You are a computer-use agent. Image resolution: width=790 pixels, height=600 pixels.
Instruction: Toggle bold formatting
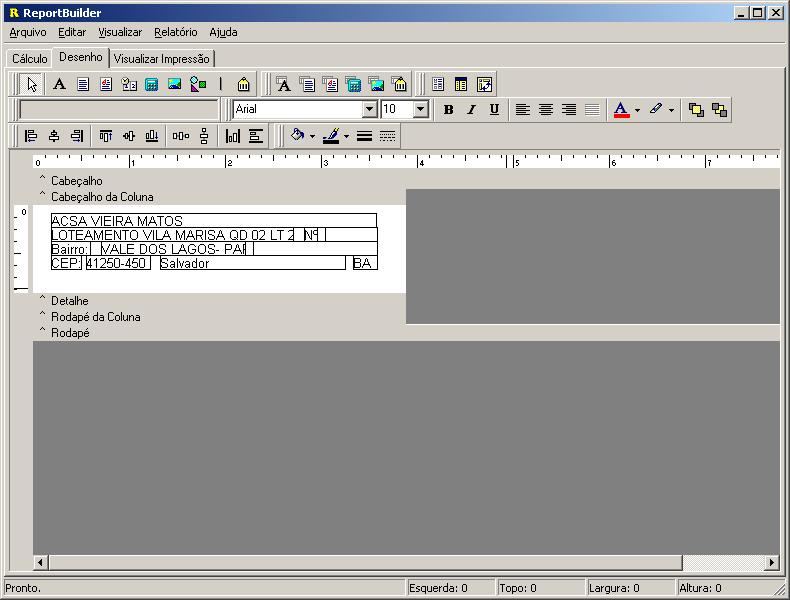pyautogui.click(x=448, y=110)
